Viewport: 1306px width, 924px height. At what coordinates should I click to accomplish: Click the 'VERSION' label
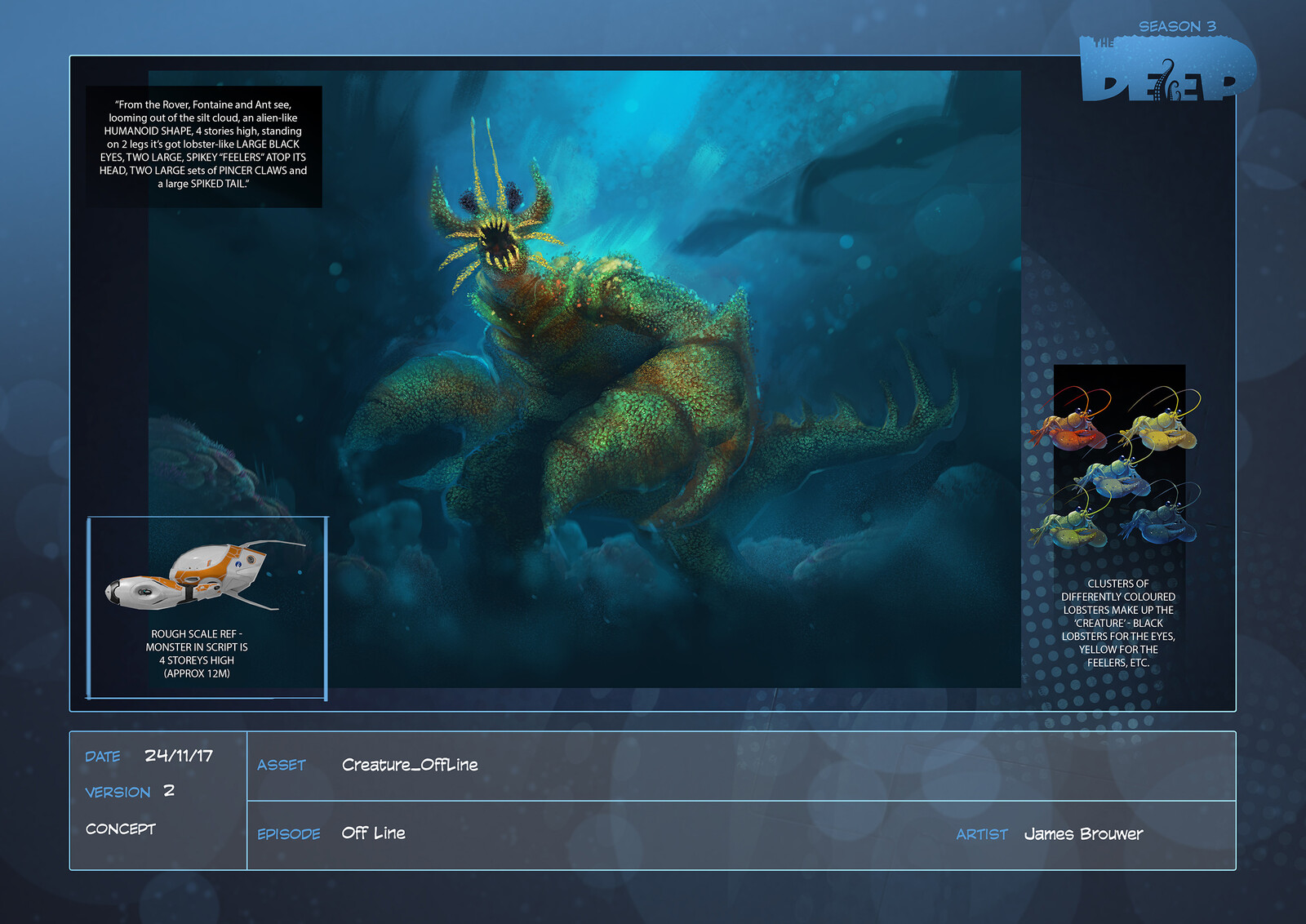pyautogui.click(x=118, y=793)
